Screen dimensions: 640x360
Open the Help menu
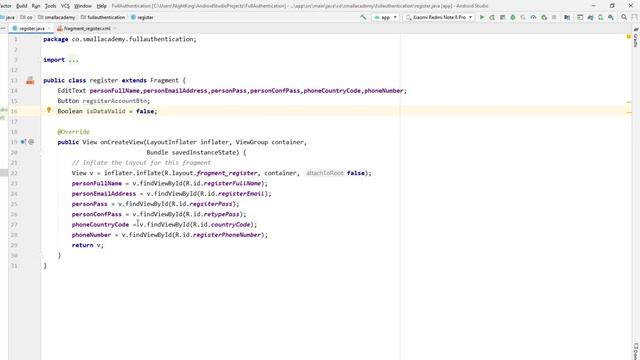tap(101, 6)
